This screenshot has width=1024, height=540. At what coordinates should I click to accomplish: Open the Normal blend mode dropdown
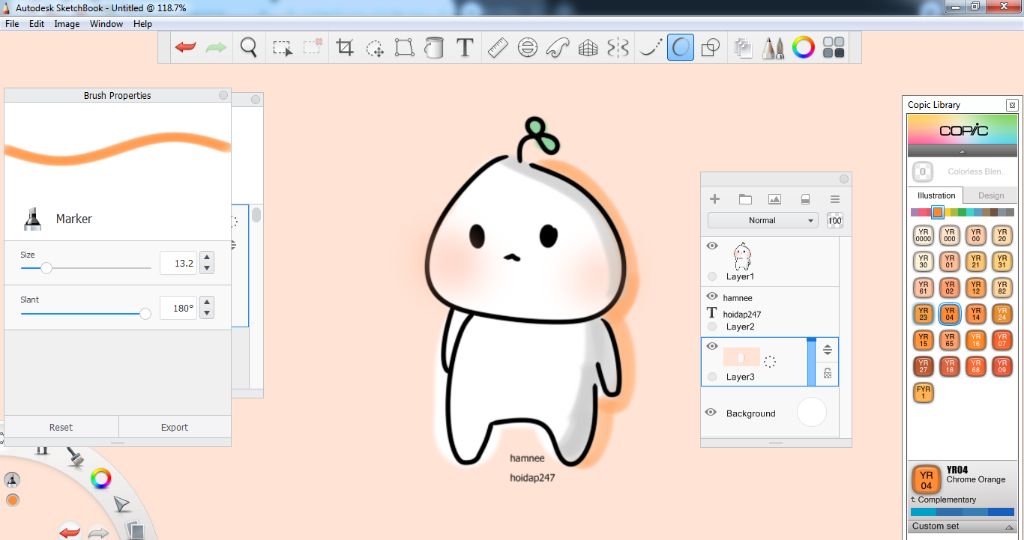click(x=762, y=220)
